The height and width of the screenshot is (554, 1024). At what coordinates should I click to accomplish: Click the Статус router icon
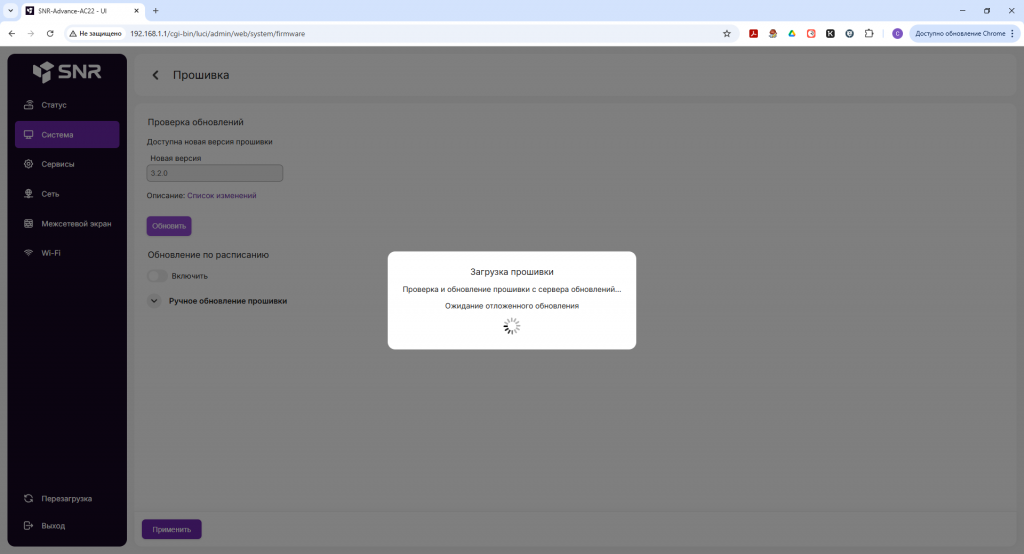(x=28, y=105)
